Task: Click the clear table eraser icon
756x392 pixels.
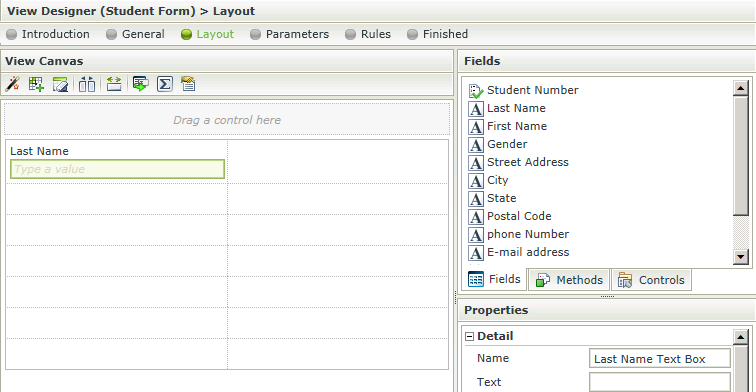Action: pyautogui.click(x=60, y=84)
